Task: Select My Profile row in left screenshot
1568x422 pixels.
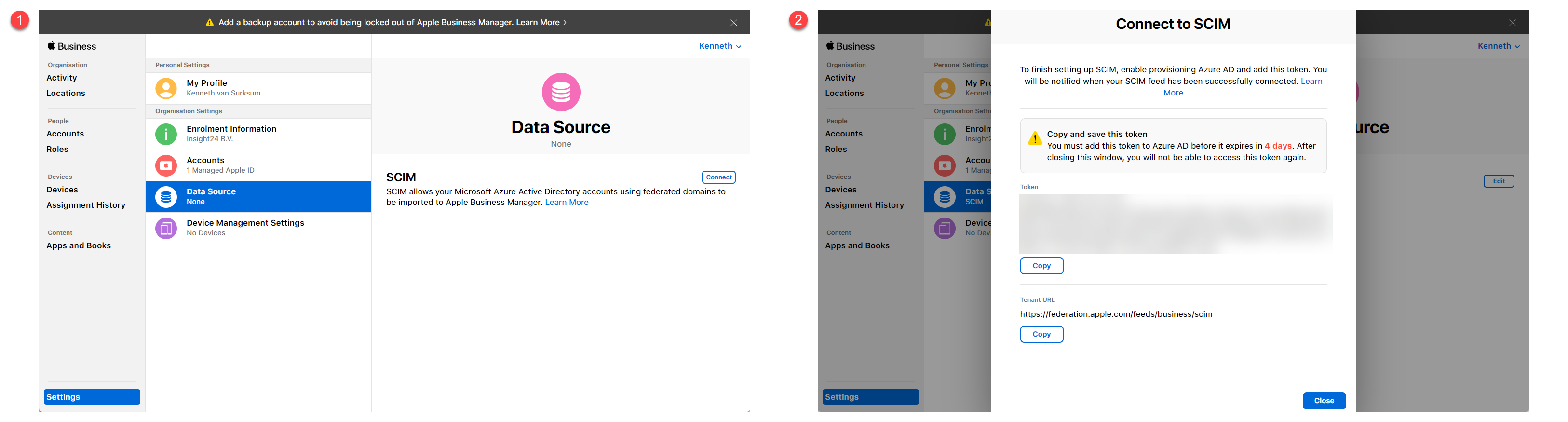Action: 258,88
